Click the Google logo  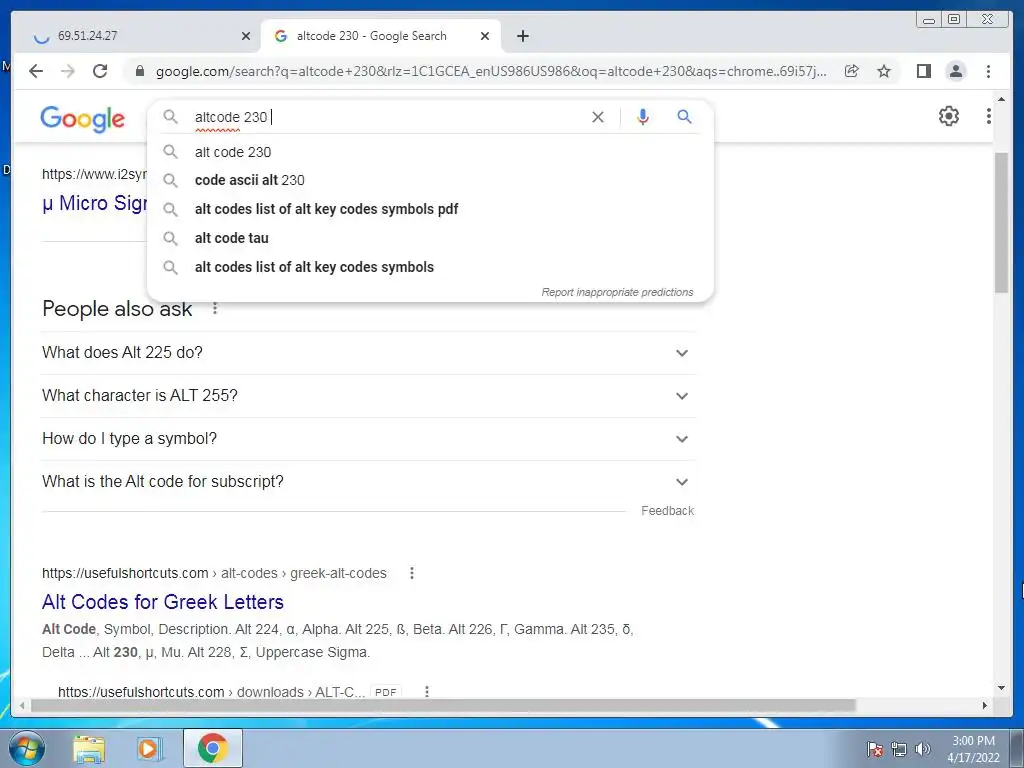click(x=82, y=119)
